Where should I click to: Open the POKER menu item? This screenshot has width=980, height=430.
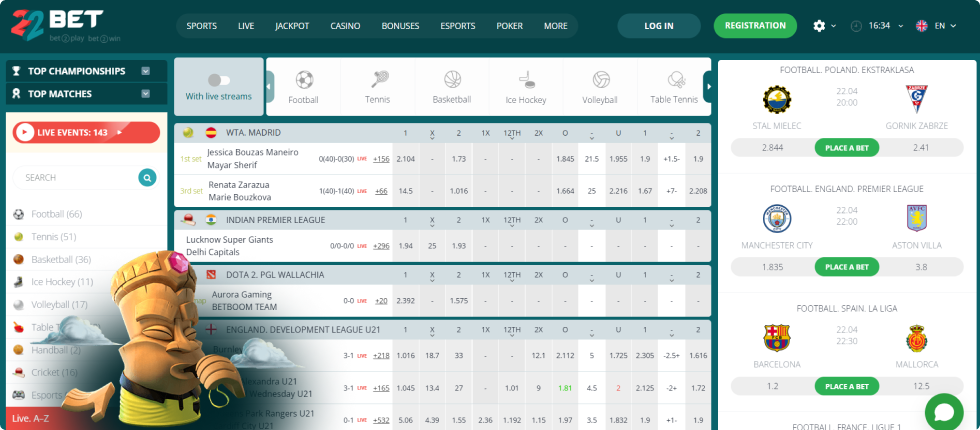509,26
